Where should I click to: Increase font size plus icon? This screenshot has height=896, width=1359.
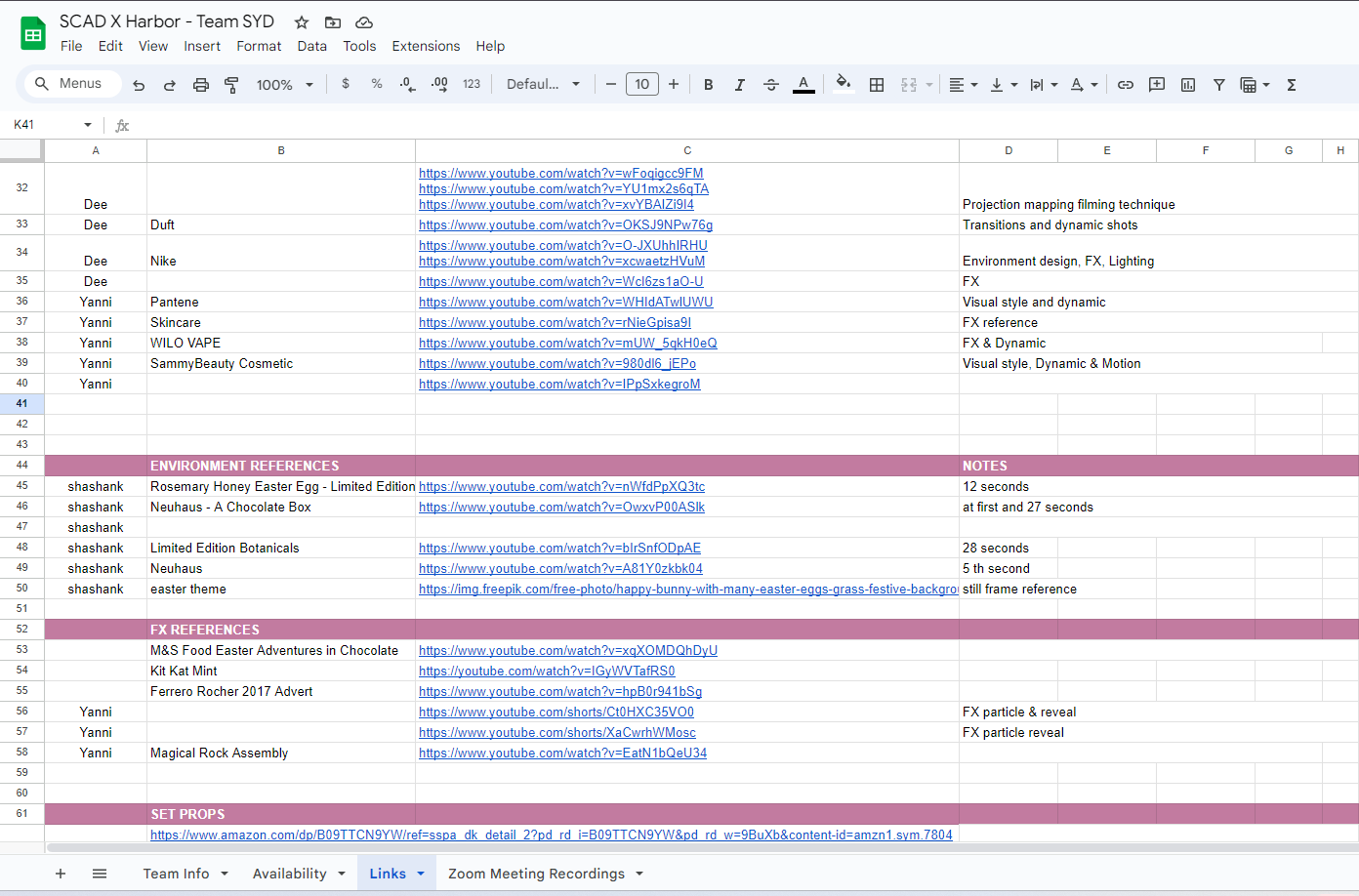pyautogui.click(x=674, y=84)
